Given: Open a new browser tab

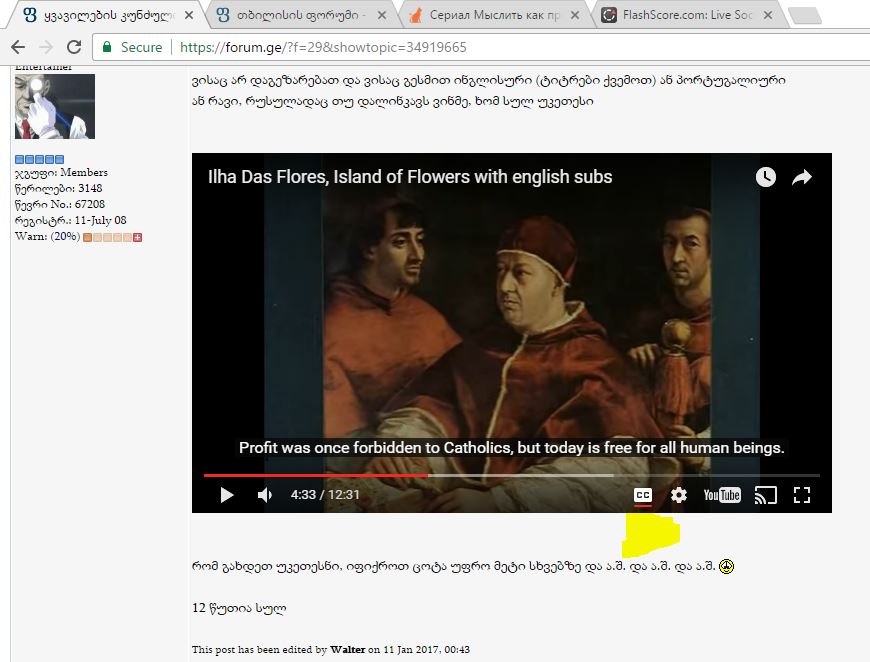Looking at the screenshot, I should point(805,16).
